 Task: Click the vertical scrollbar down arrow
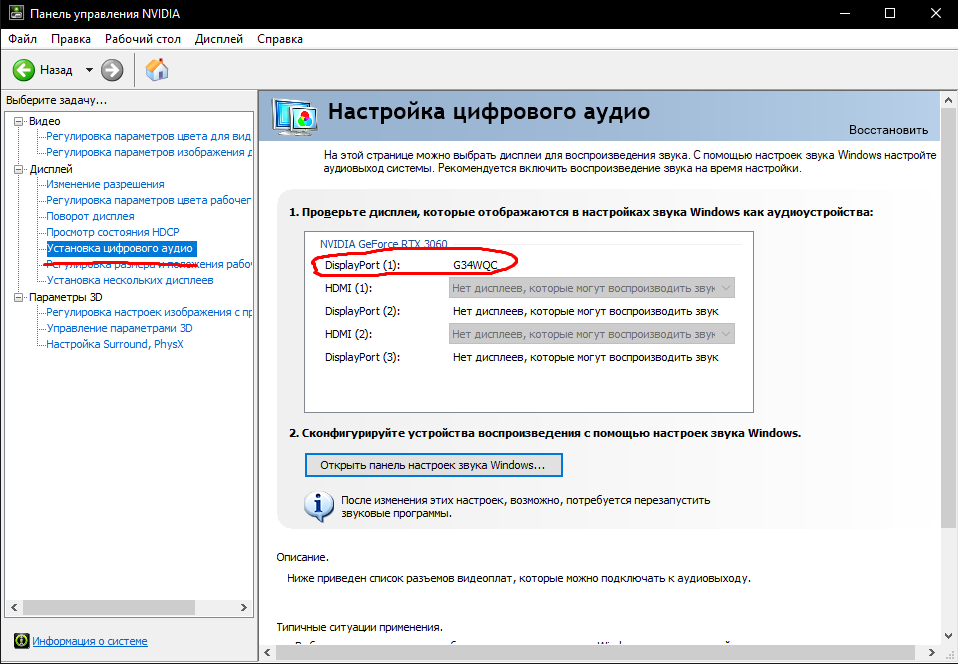(948, 633)
